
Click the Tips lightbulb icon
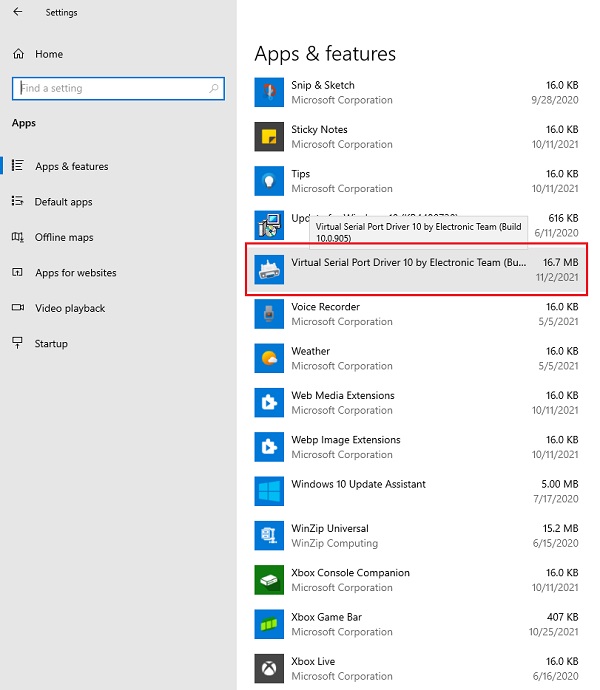tap(269, 181)
